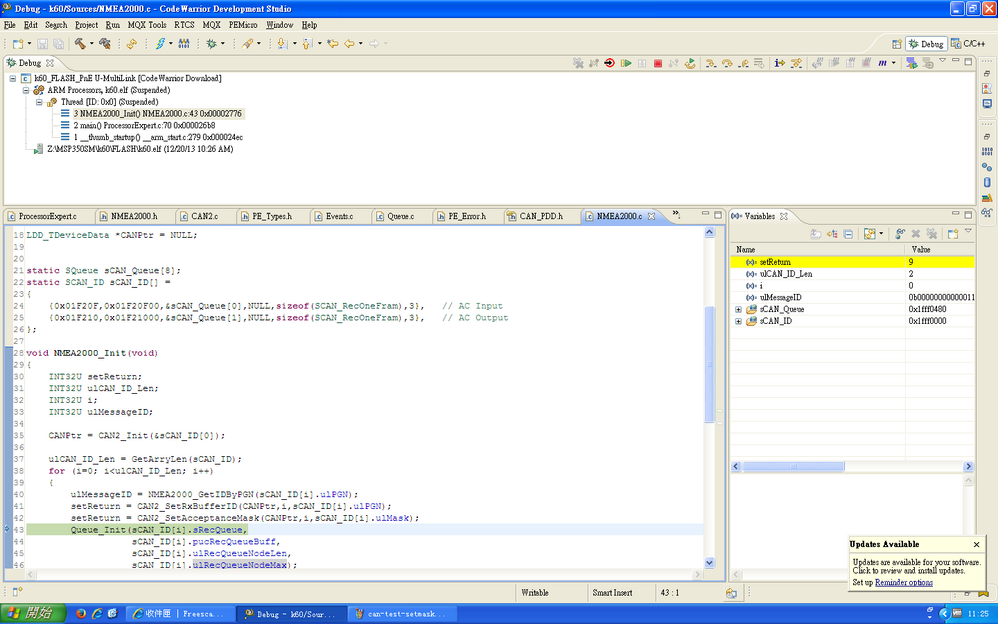Show hidden editor tabs list chevron
Viewport: 998px width, 624px height.
pos(676,215)
